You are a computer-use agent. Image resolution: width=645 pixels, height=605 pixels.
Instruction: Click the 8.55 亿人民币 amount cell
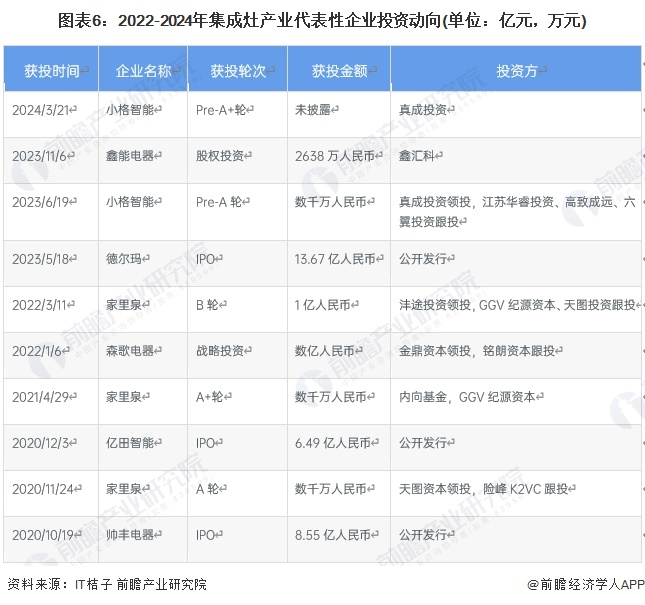339,540
